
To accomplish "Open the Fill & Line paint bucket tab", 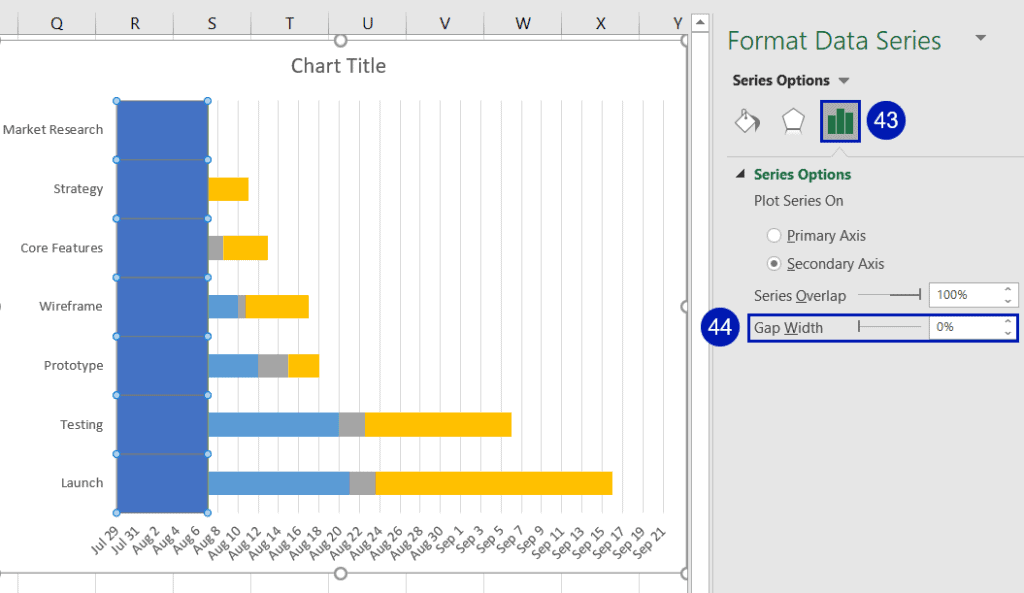I will (746, 122).
